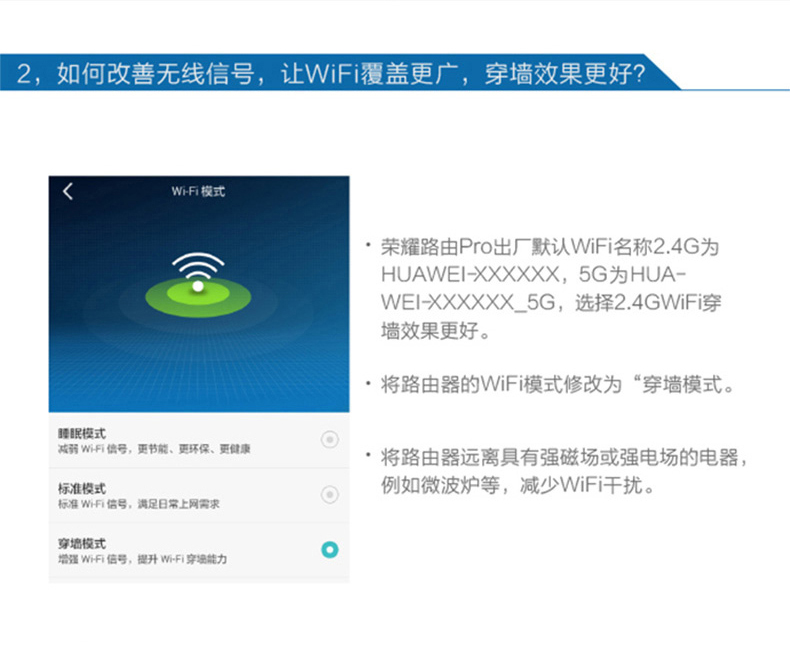The height and width of the screenshot is (645, 790).
Task: Click the green coverage circle graphic
Action: coord(198,297)
